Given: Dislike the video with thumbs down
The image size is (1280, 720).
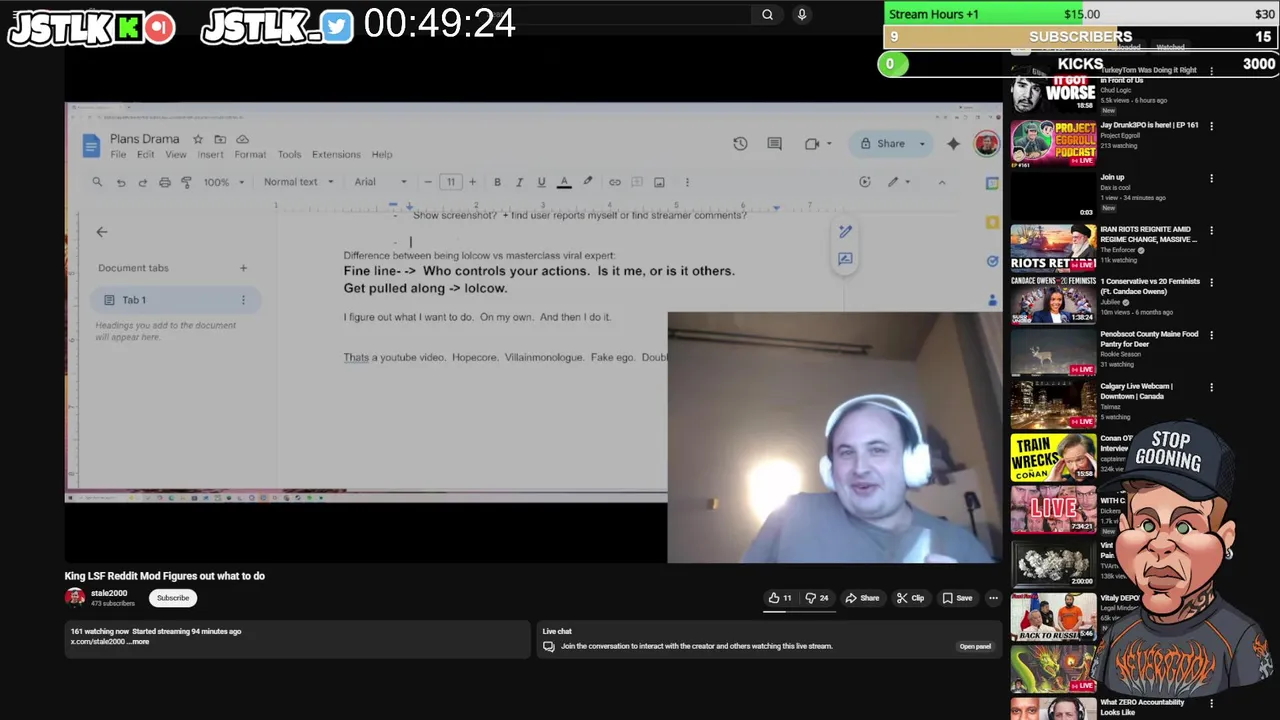Looking at the screenshot, I should (817, 598).
